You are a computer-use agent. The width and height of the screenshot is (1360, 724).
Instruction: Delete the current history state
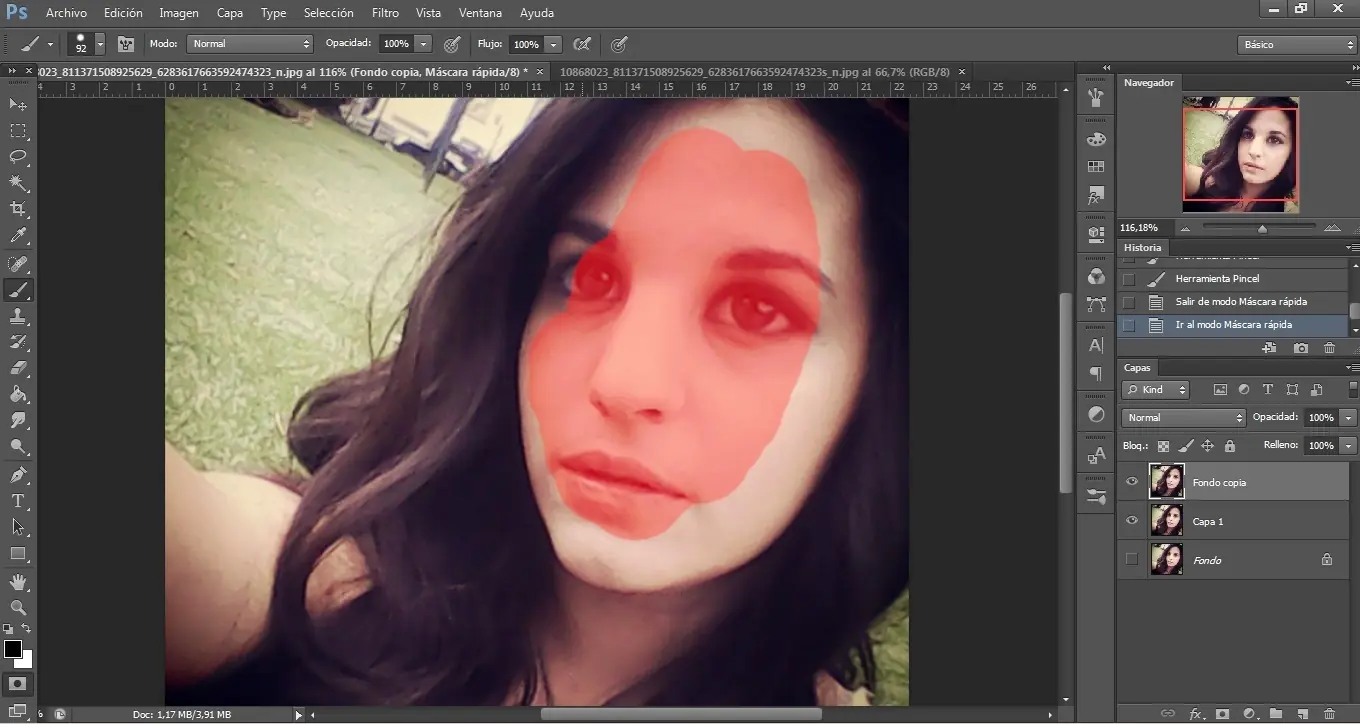click(1329, 348)
